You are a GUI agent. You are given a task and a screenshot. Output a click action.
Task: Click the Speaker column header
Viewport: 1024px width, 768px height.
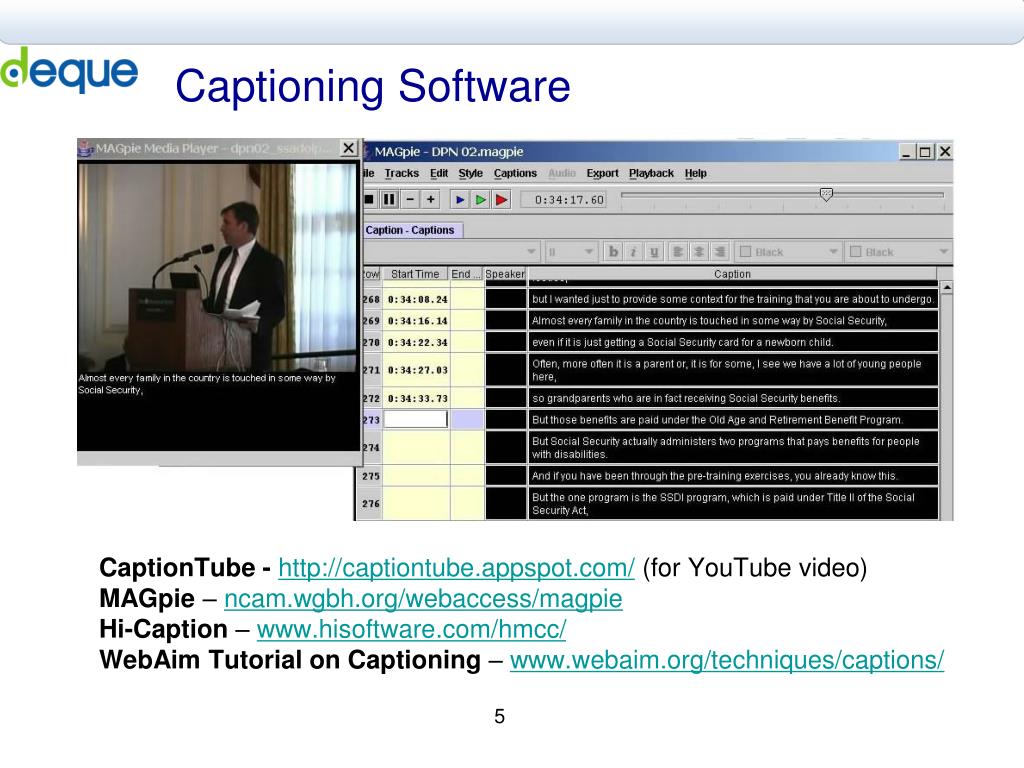coord(505,274)
